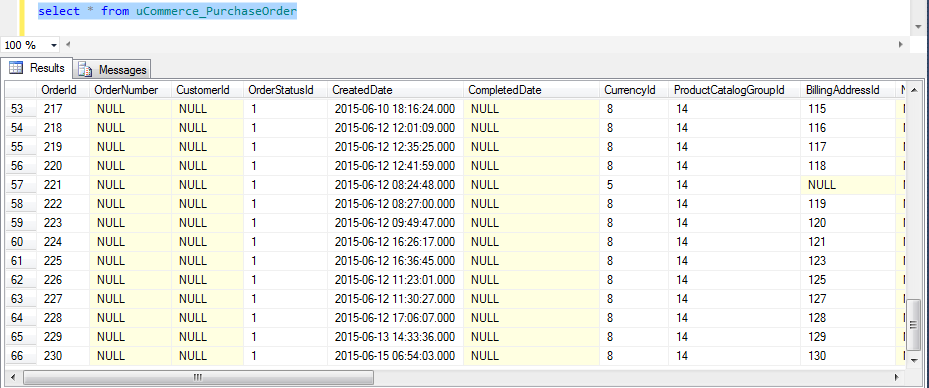Click CompletedDate NULL cell in row 58
Image resolution: width=929 pixels, height=388 pixels.
click(x=531, y=204)
